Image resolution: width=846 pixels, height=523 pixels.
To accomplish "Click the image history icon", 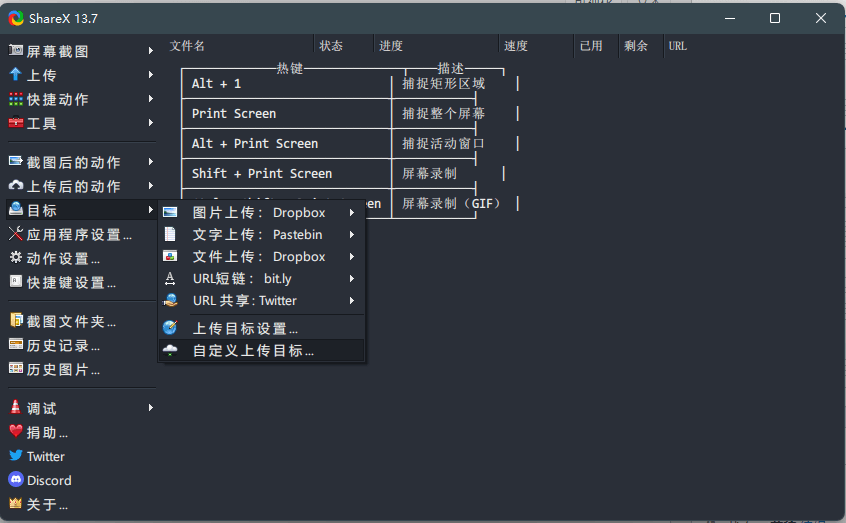I will coord(16,369).
